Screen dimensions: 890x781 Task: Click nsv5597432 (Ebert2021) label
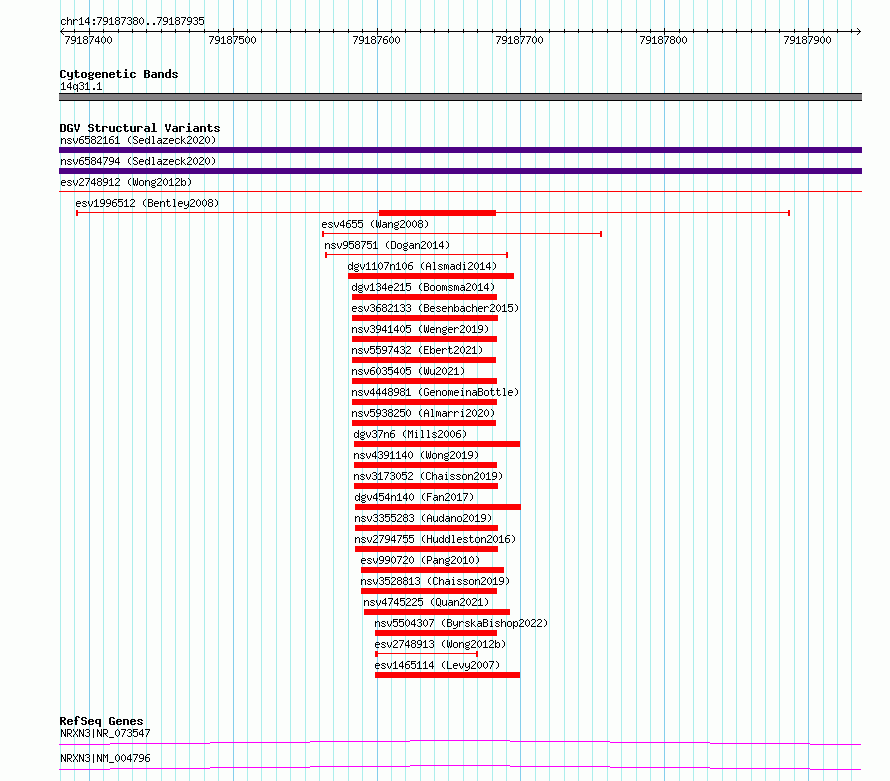(417, 350)
